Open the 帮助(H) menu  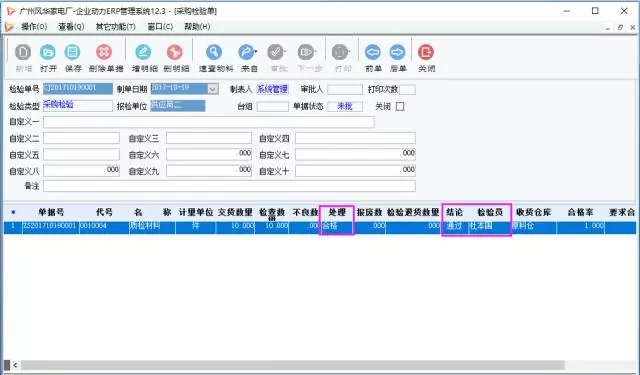[x=197, y=27]
